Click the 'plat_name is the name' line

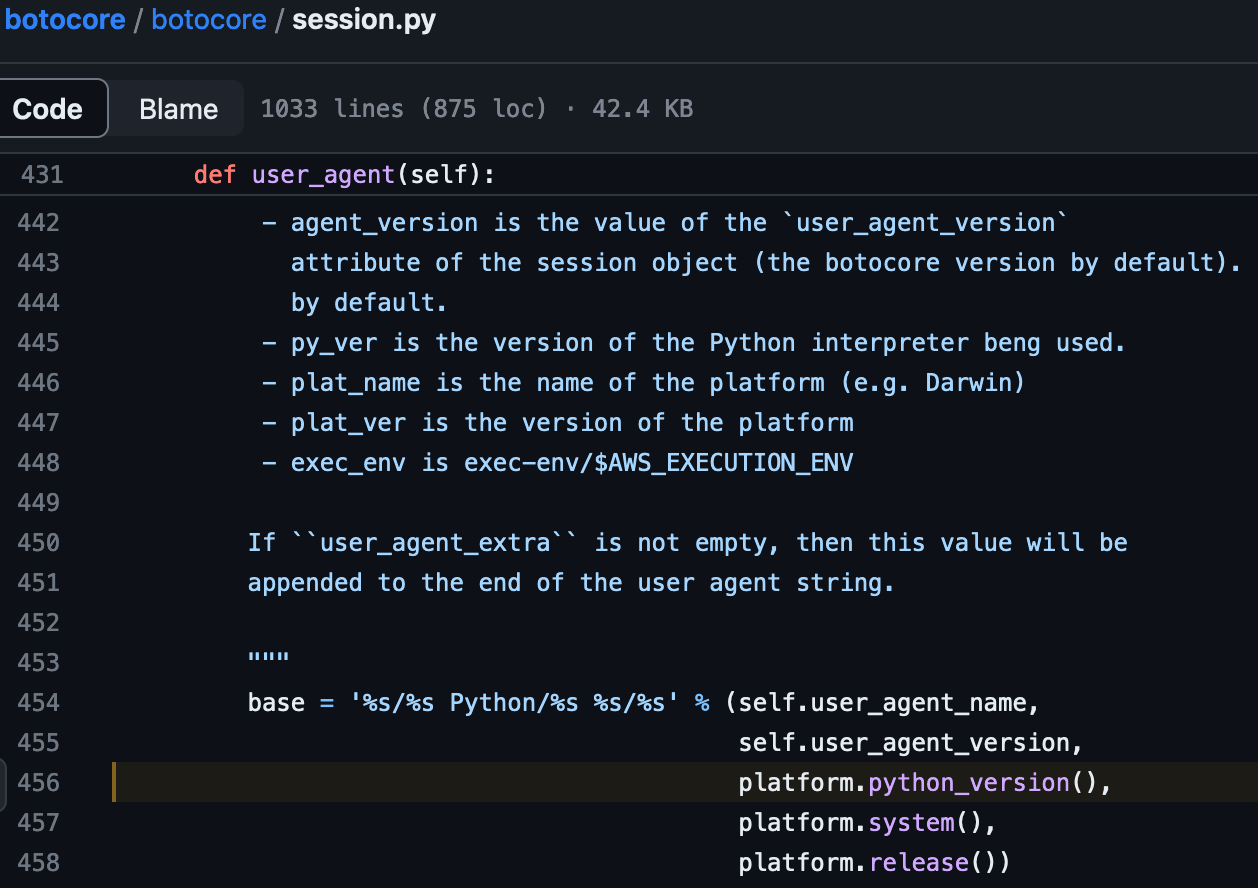(x=643, y=382)
